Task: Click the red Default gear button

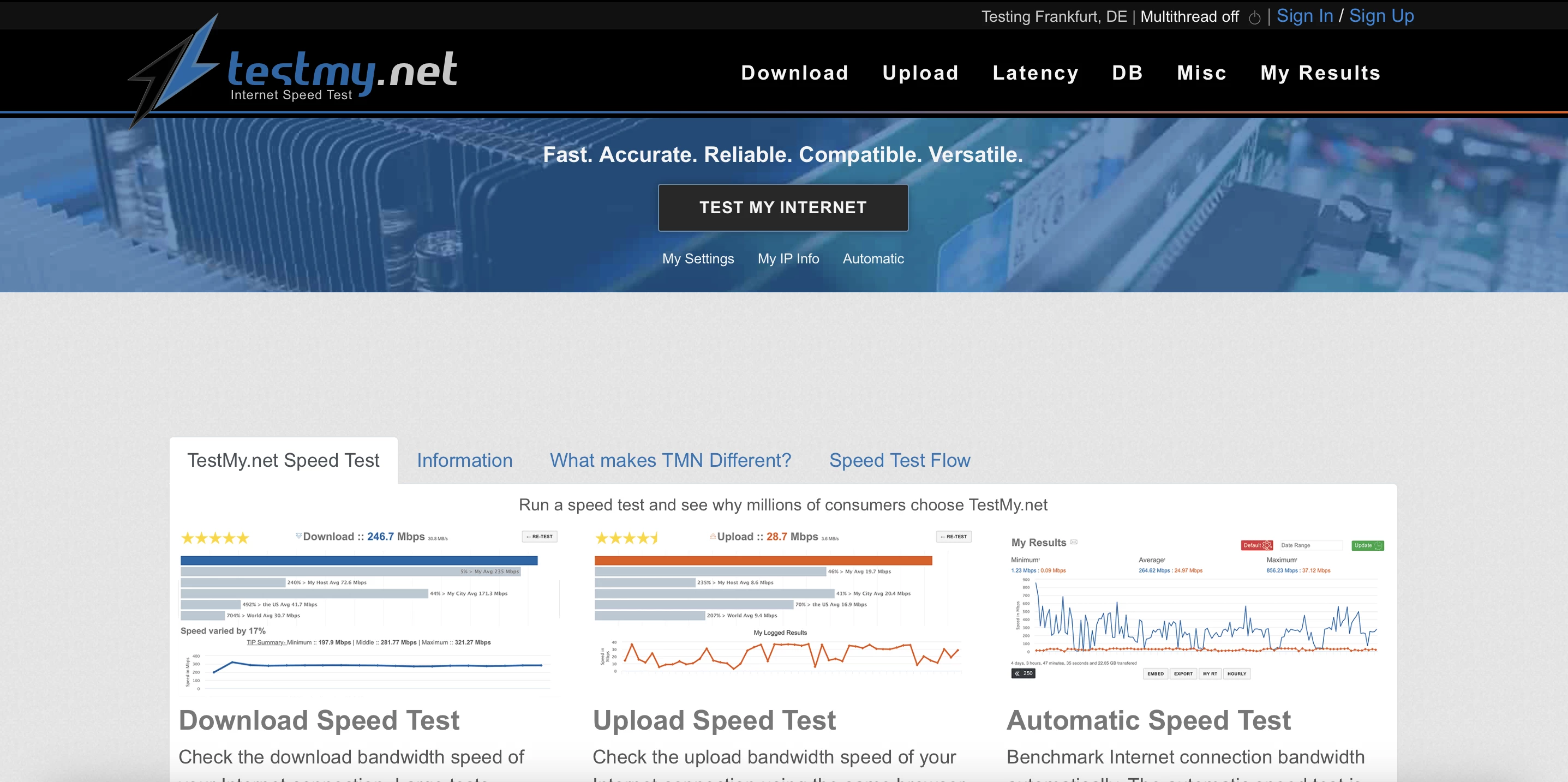Action: tap(1256, 545)
